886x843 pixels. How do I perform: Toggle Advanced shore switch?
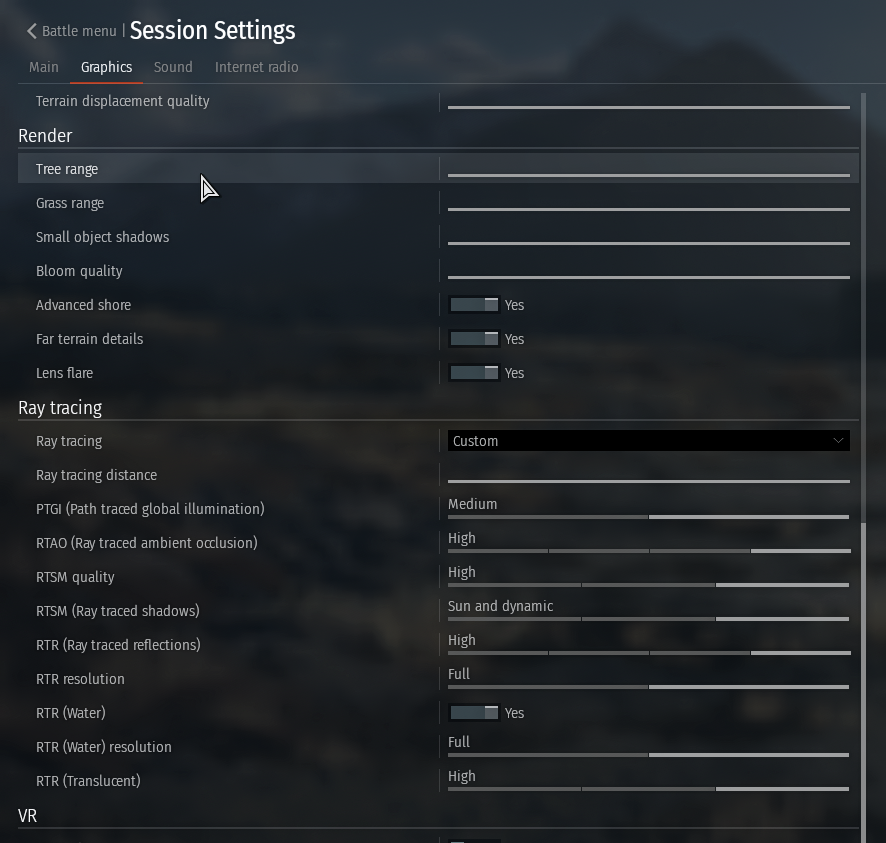[x=474, y=305]
